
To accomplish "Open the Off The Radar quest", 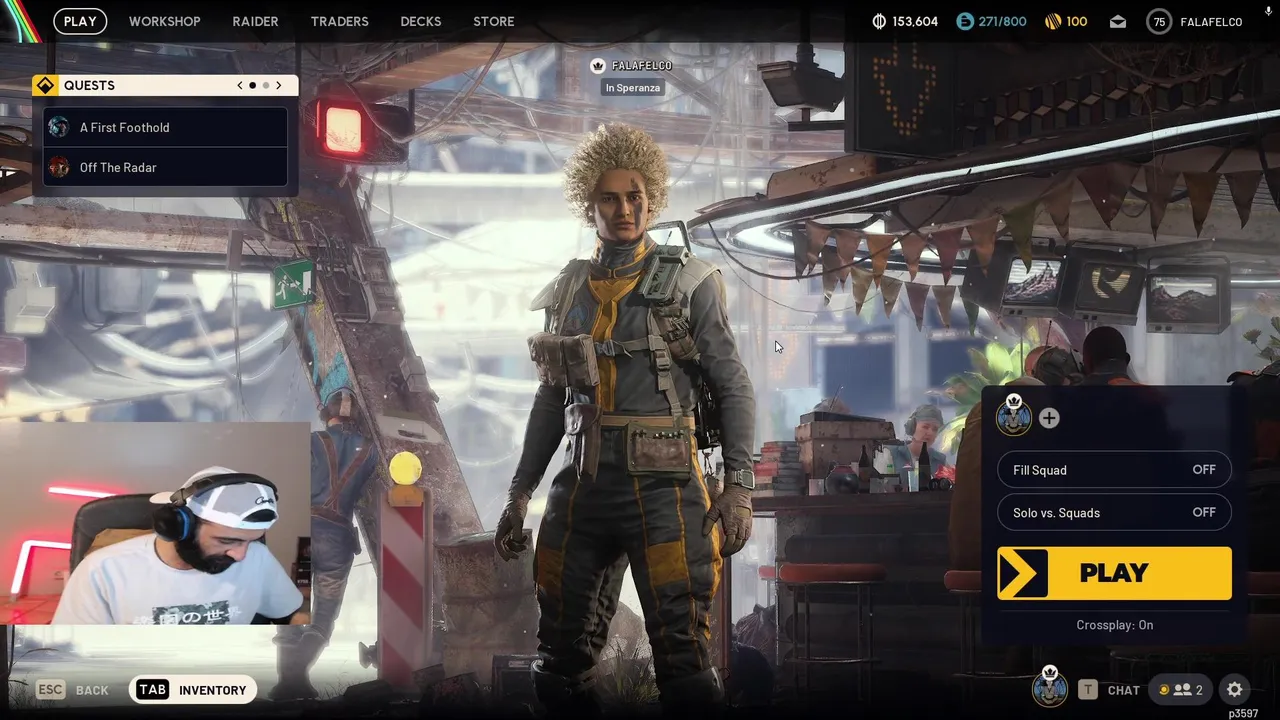I will coord(165,167).
